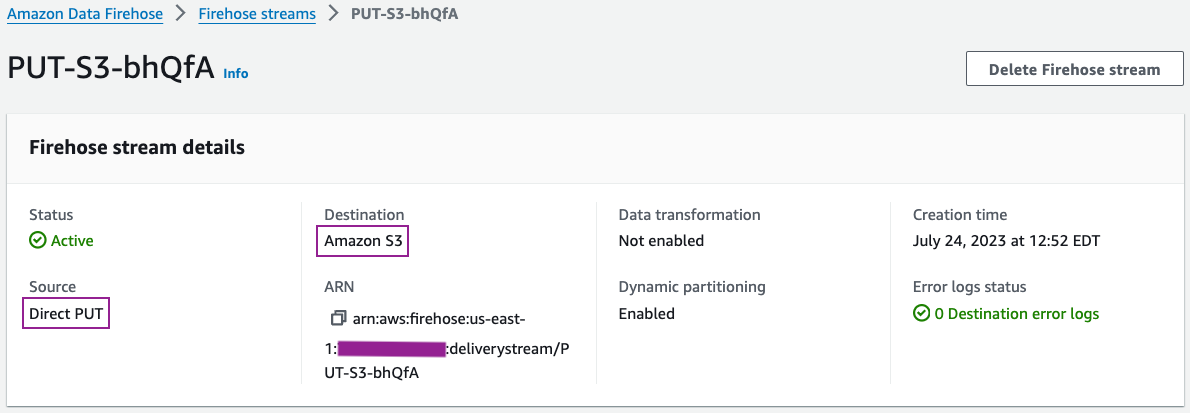Click the Dynamic partitioning Enabled value

click(646, 314)
